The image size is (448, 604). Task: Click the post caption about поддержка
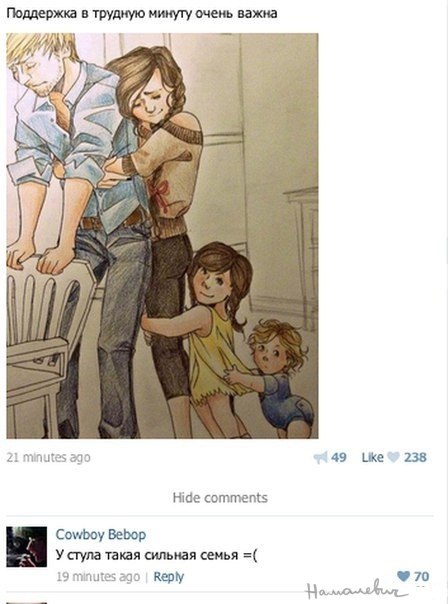click(142, 13)
